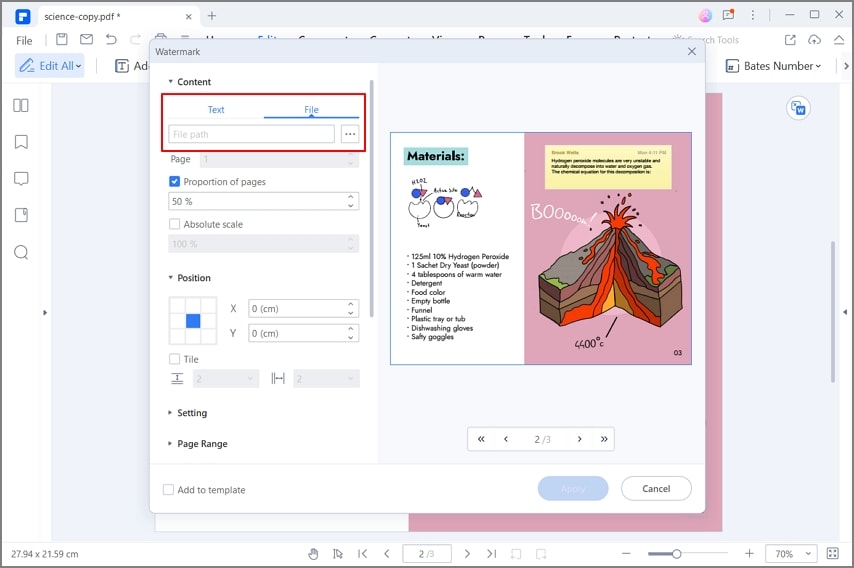Viewport: 854px width, 568px height.
Task: Select the hand tool in status bar
Action: [x=313, y=553]
